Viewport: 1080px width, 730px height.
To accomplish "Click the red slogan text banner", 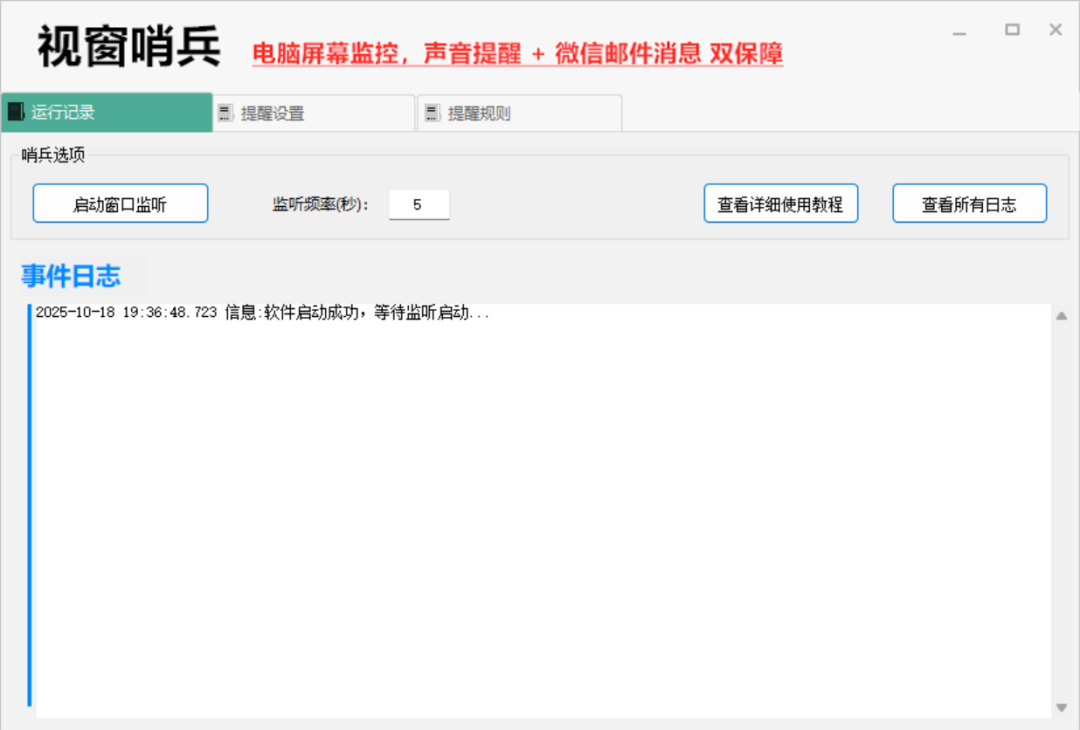I will [x=520, y=53].
